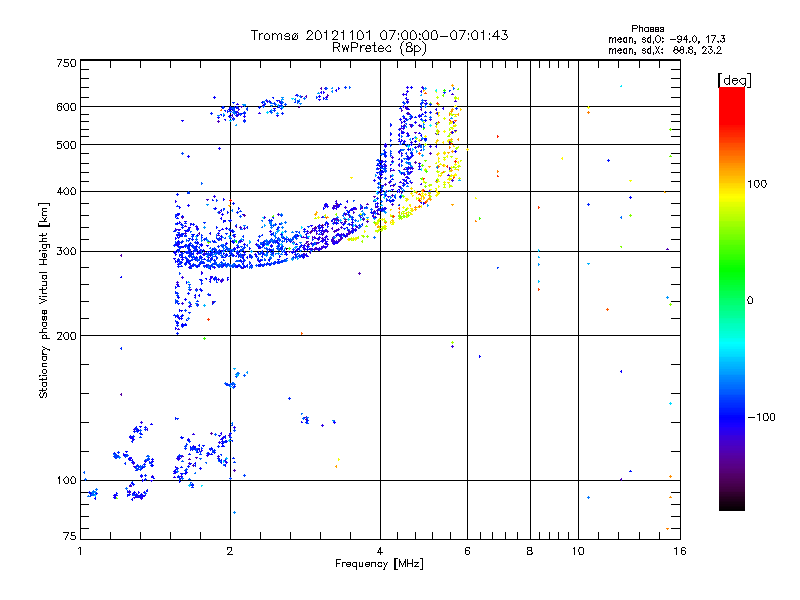This screenshot has width=800, height=600.
Task: Click the colorbar label '100'
Action: 757,184
